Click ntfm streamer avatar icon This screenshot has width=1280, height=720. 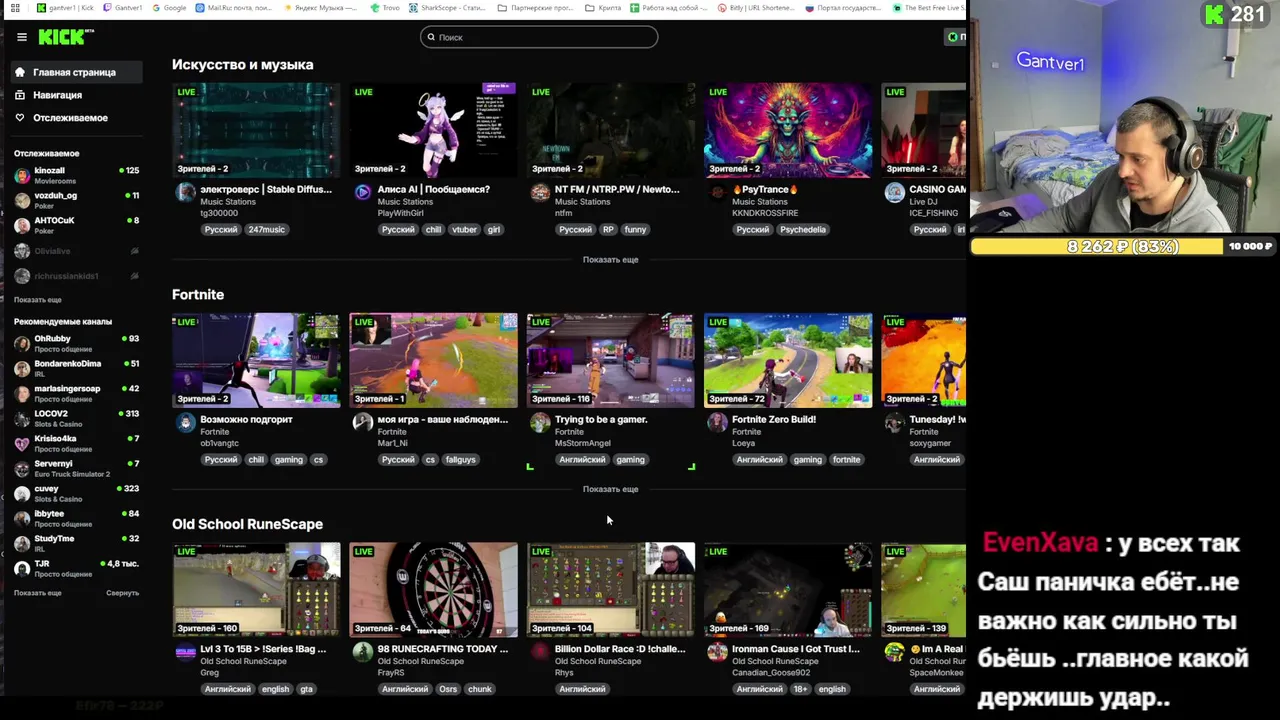point(540,193)
